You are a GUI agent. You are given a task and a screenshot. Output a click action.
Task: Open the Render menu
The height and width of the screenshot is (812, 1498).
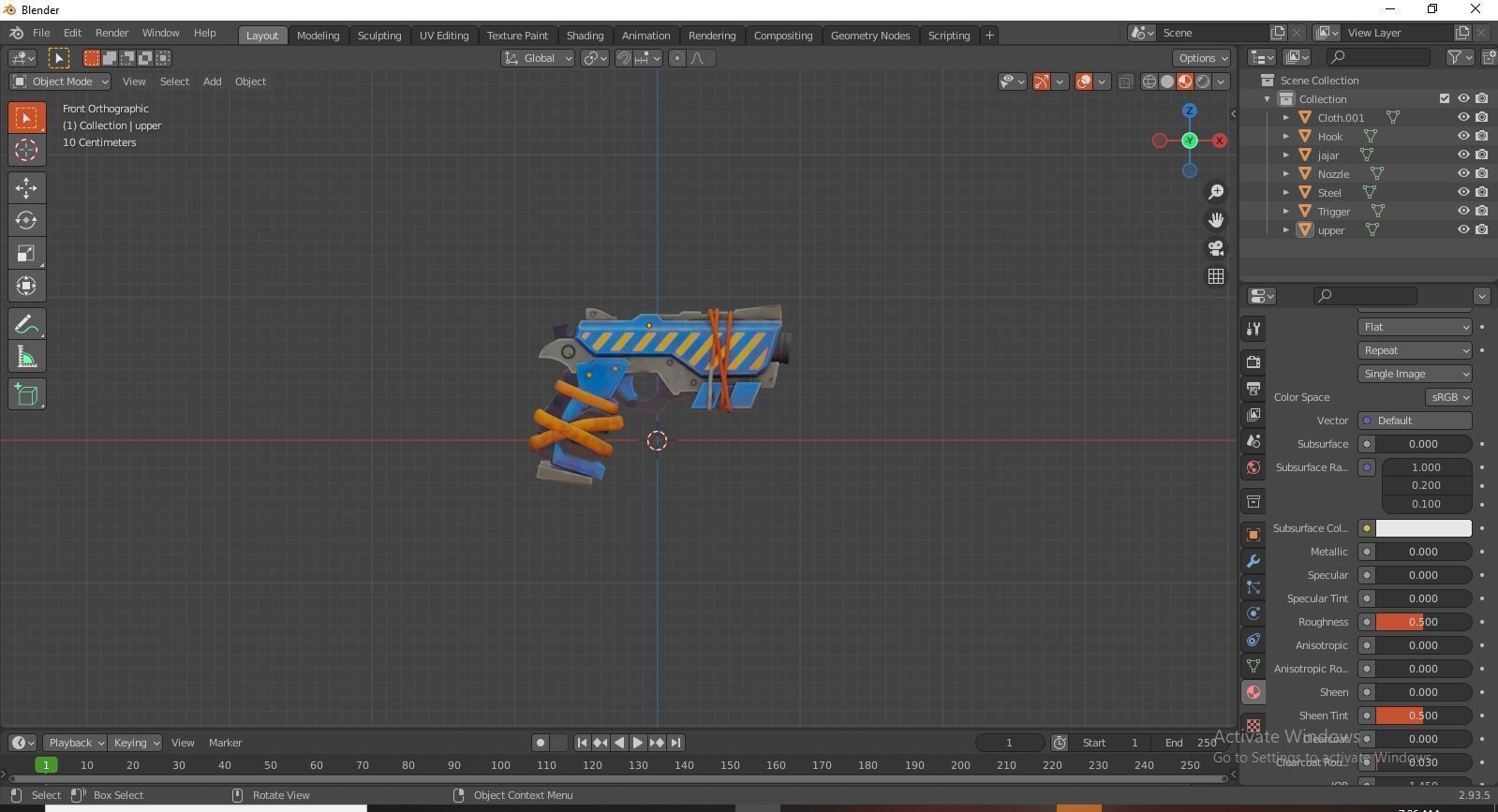point(111,33)
